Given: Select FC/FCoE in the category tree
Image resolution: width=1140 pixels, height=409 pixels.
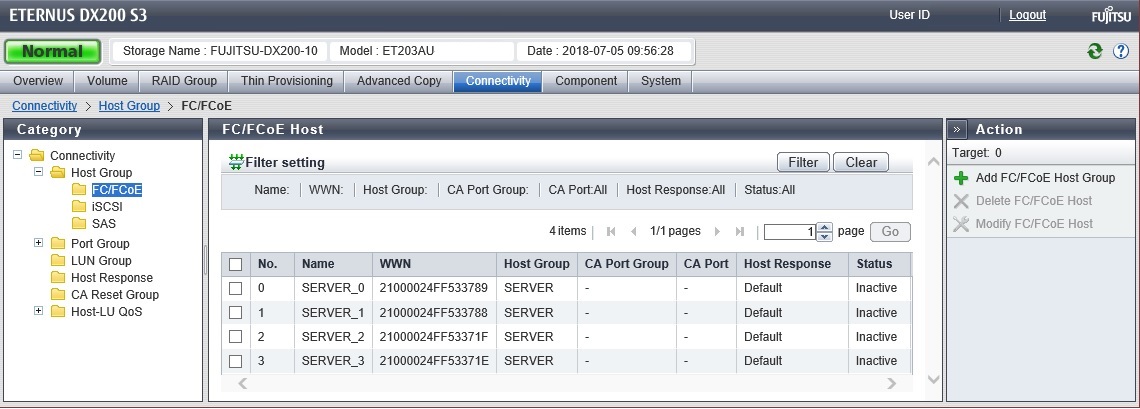Looking at the screenshot, I should click(117, 190).
